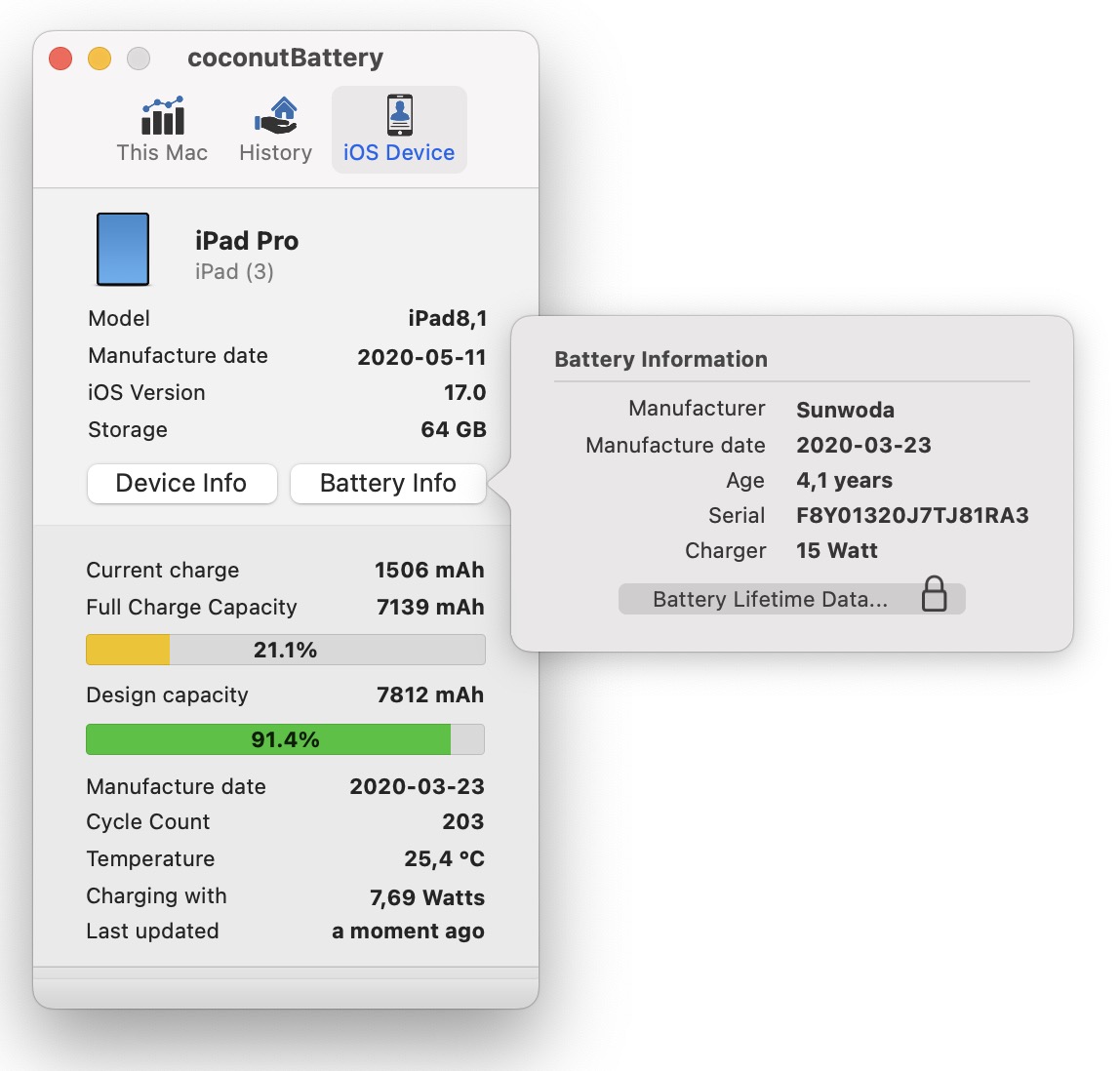Select the Storage label
1120x1071 pixels.
tap(128, 429)
